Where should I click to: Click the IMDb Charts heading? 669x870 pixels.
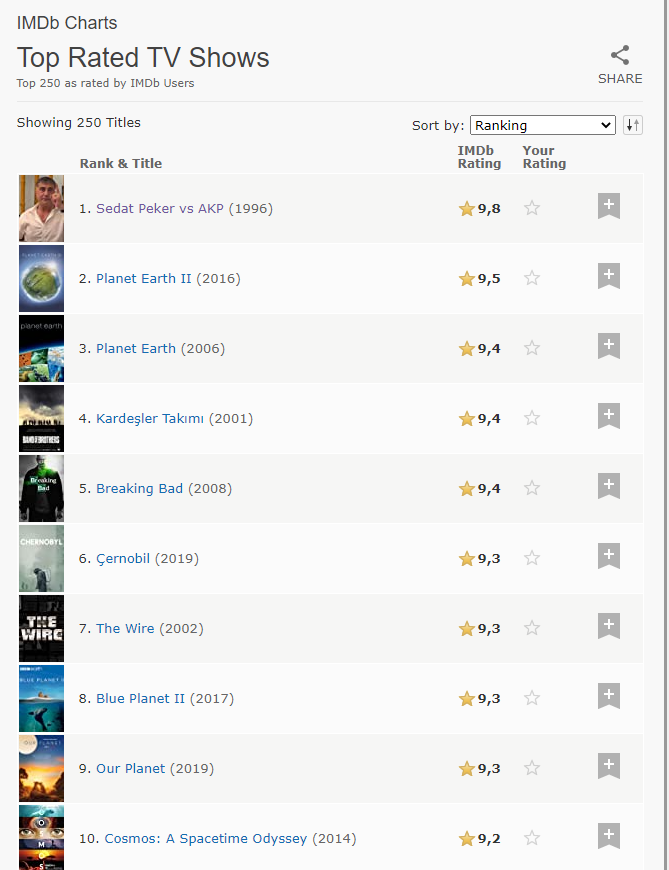pos(67,23)
